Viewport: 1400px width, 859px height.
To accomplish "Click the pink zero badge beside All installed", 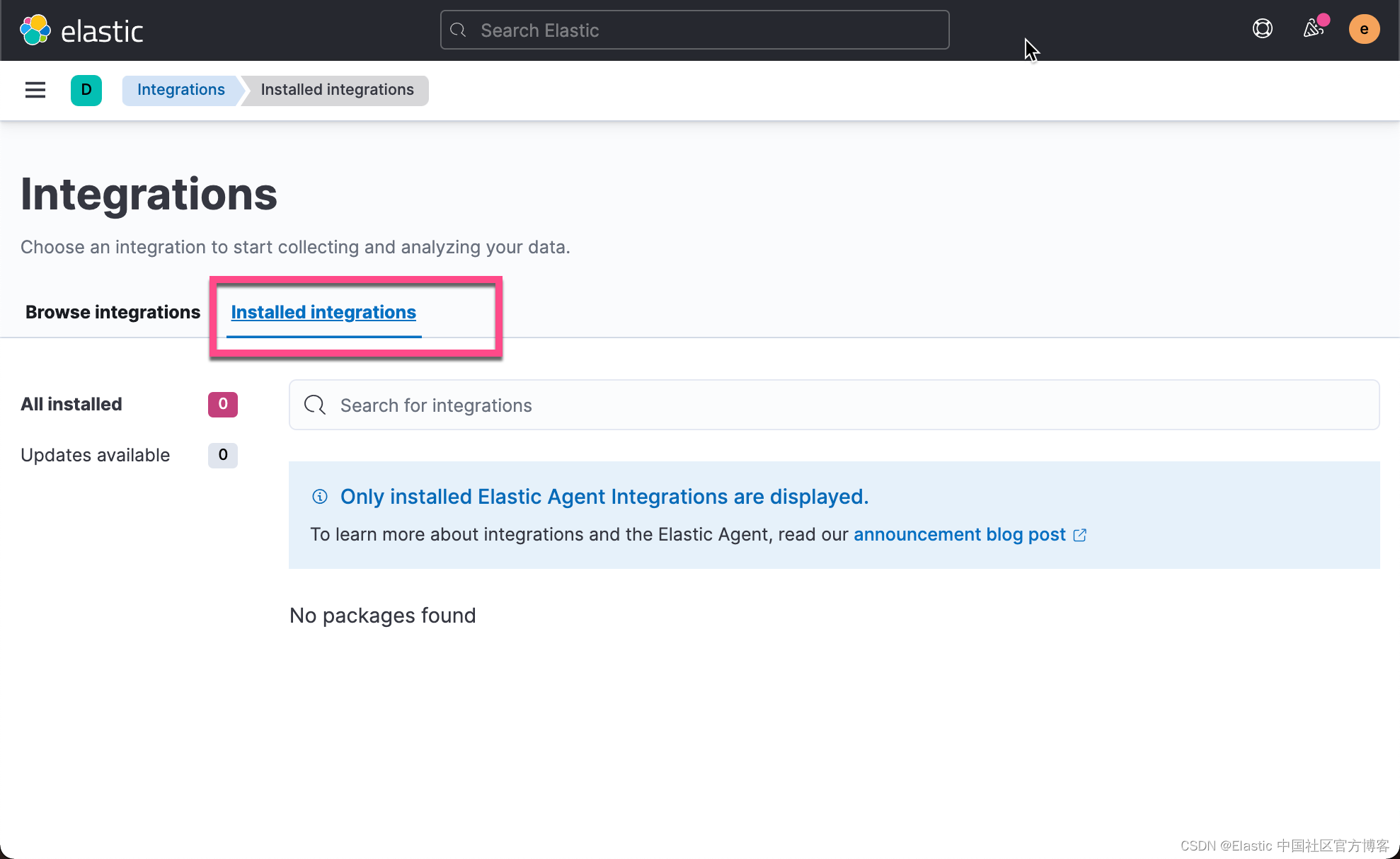I will pyautogui.click(x=222, y=404).
